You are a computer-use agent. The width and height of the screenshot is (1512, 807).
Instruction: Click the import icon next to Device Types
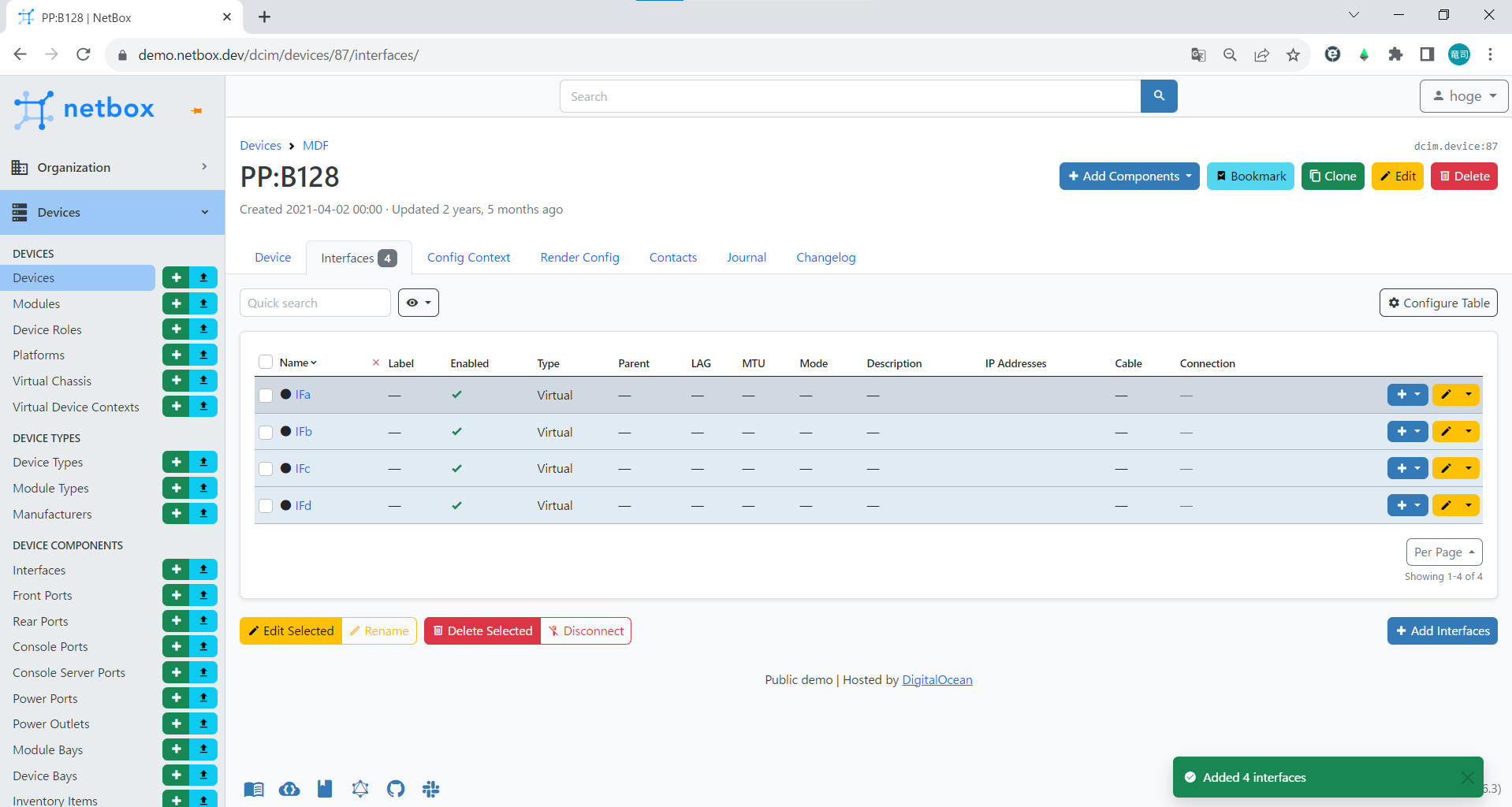[x=203, y=462]
